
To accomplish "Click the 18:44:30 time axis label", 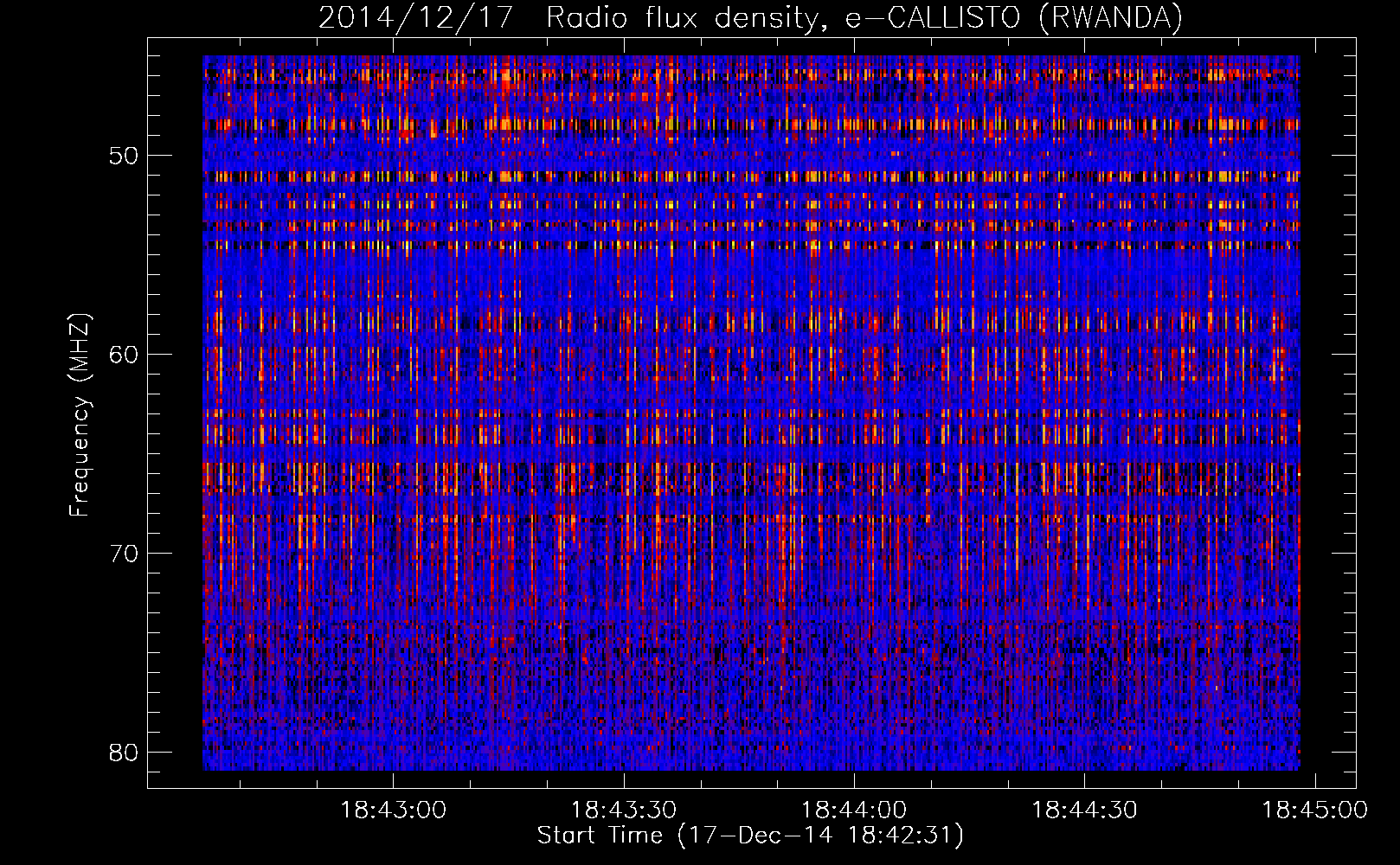I will tap(1084, 810).
